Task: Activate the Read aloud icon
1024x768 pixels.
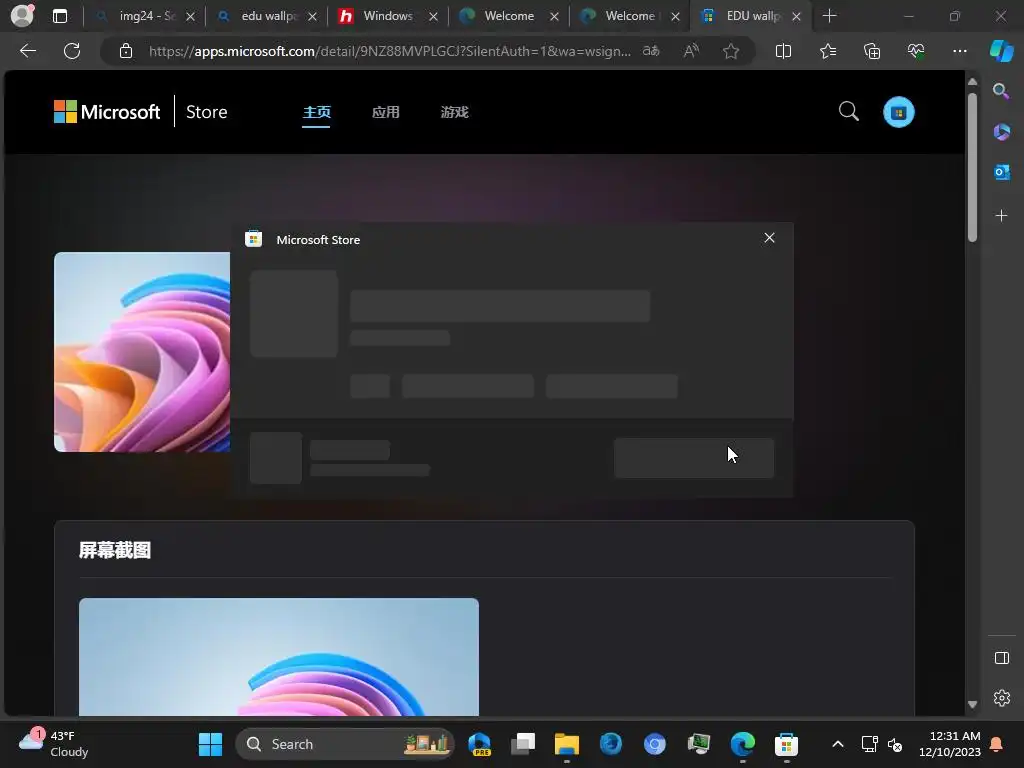Action: point(691,51)
